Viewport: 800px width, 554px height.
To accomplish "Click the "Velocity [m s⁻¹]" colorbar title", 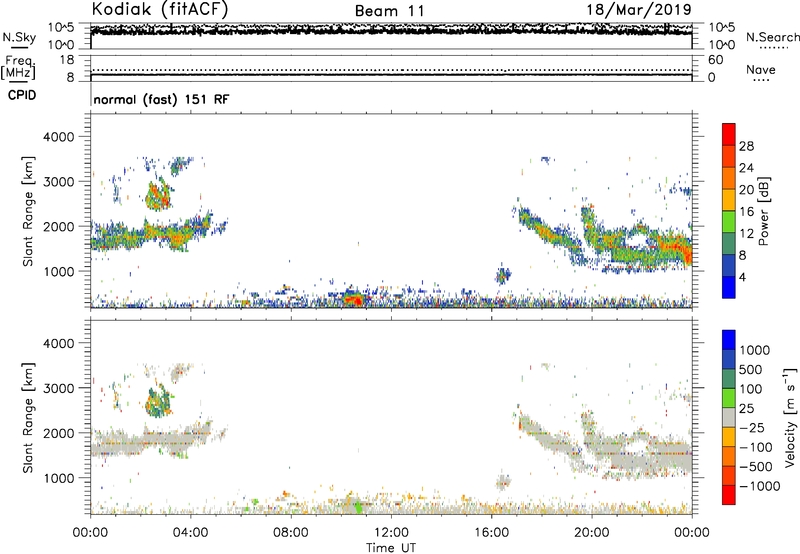I will pos(790,417).
